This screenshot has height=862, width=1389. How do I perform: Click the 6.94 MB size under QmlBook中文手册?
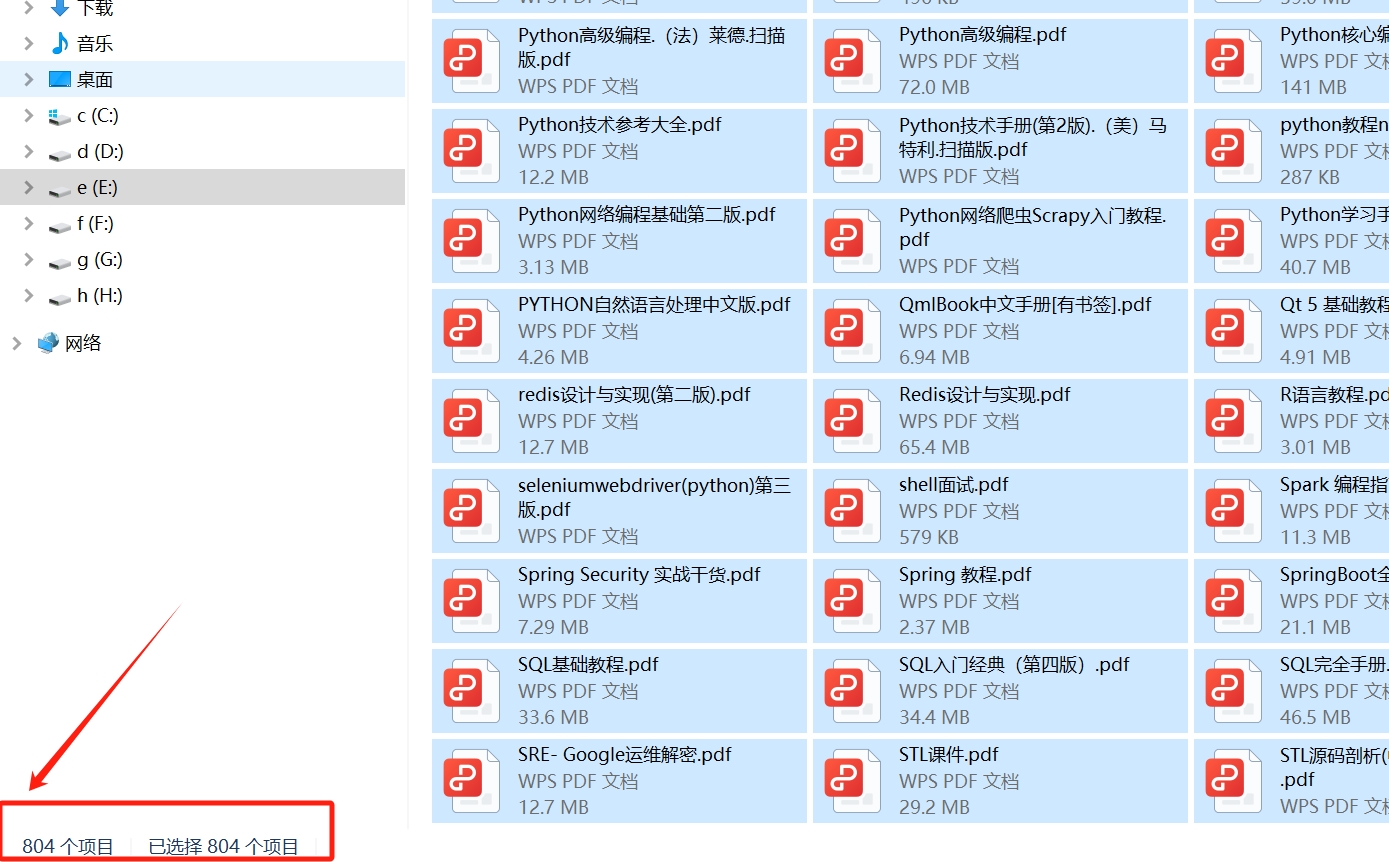(x=934, y=357)
